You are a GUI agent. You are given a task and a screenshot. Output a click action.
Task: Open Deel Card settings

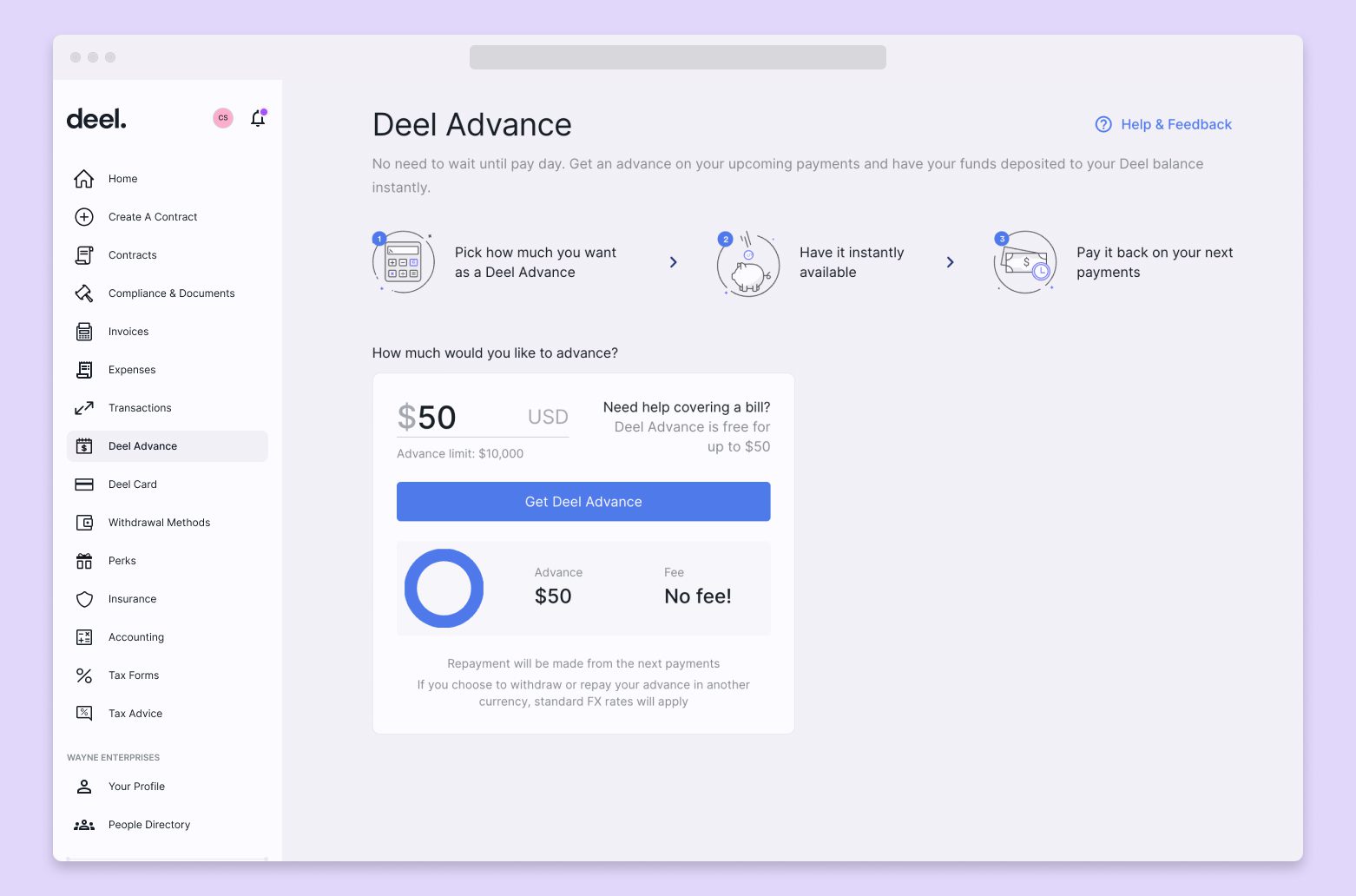coord(132,484)
